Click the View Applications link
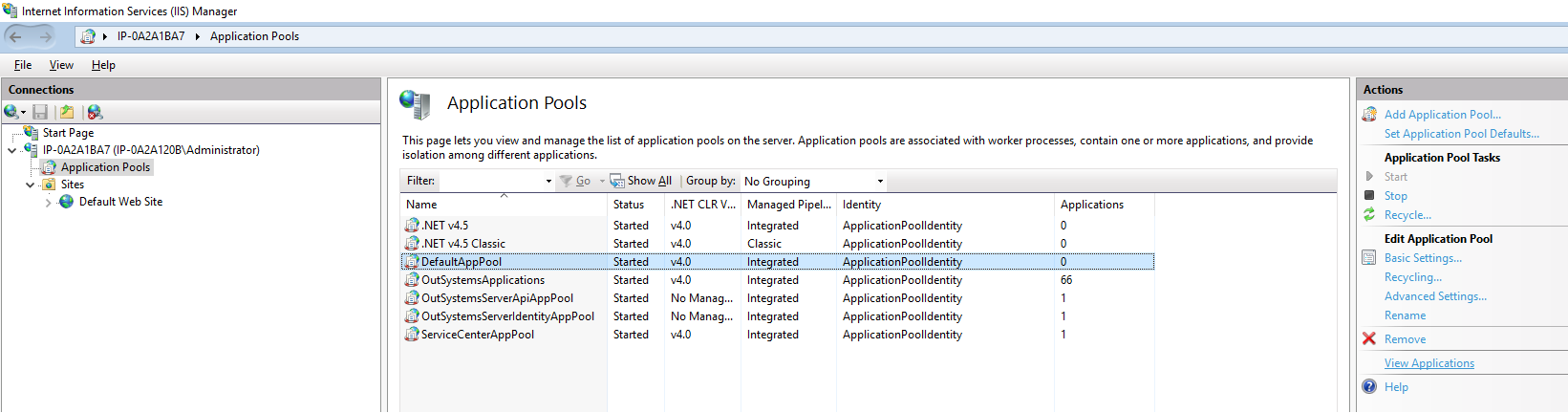Image resolution: width=1568 pixels, height=413 pixels. [x=1428, y=363]
